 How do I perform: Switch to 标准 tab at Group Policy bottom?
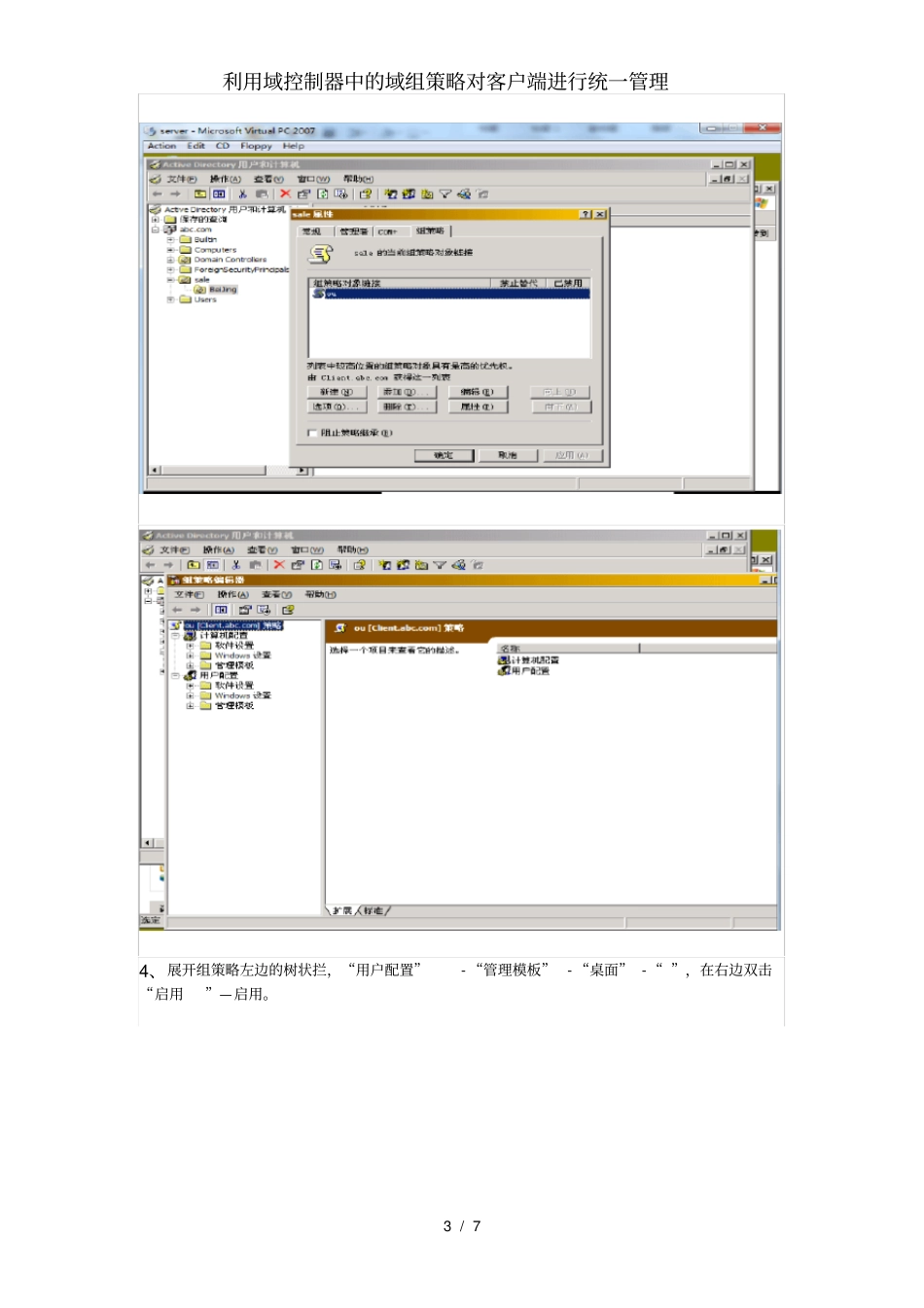pyautogui.click(x=374, y=911)
